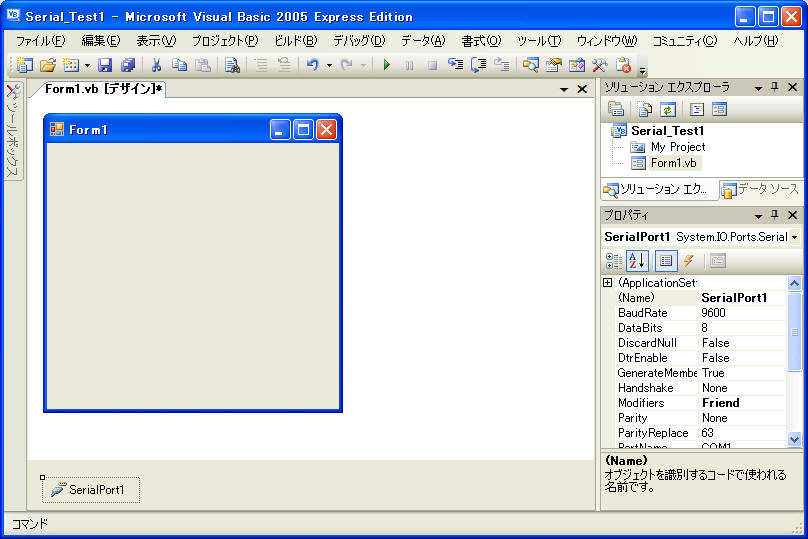Screen dimensions: 808x539
Task: Click the Find binoculars-document icon
Action: click(x=232, y=65)
